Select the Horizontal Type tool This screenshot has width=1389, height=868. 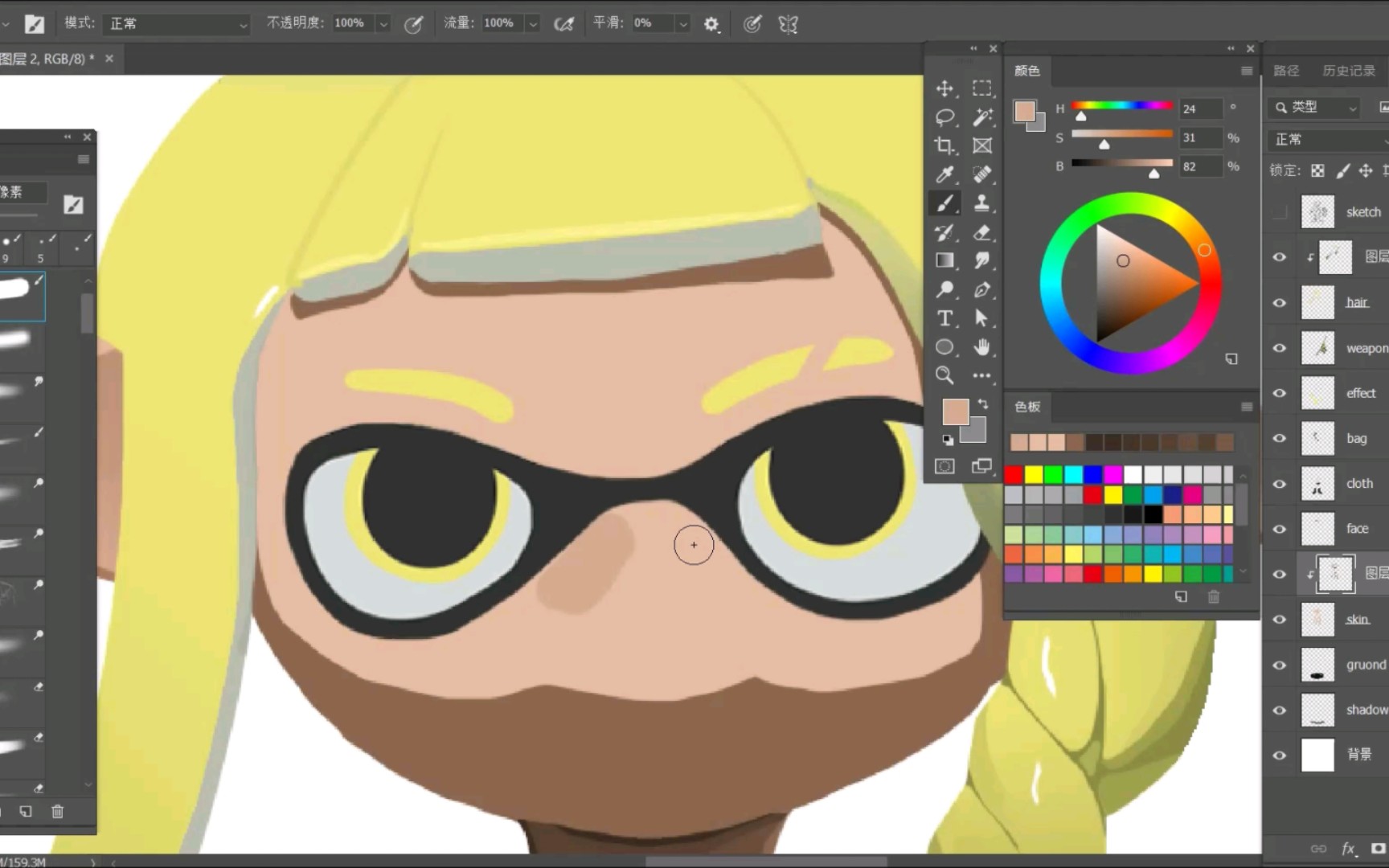click(944, 318)
